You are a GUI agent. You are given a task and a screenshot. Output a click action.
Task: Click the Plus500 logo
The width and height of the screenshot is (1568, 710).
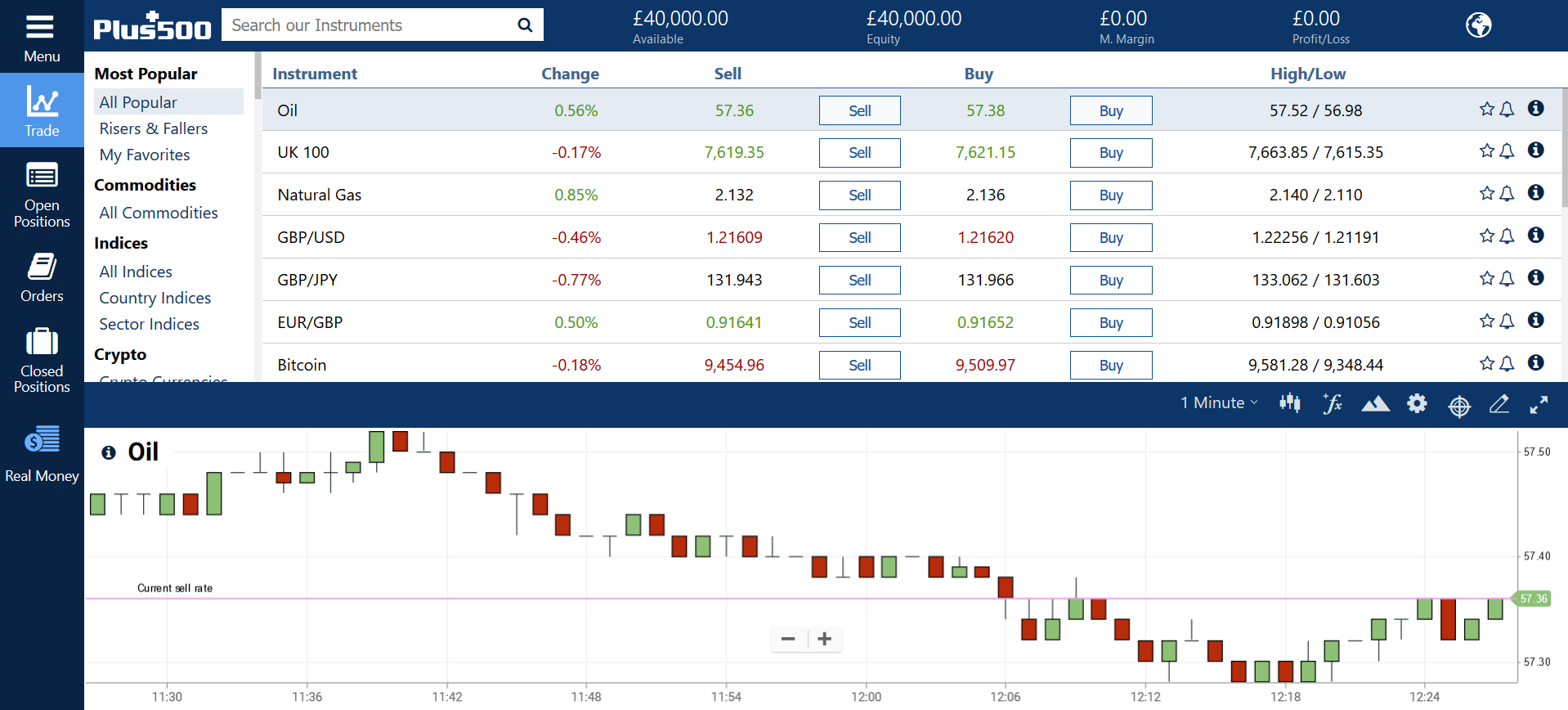(152, 26)
